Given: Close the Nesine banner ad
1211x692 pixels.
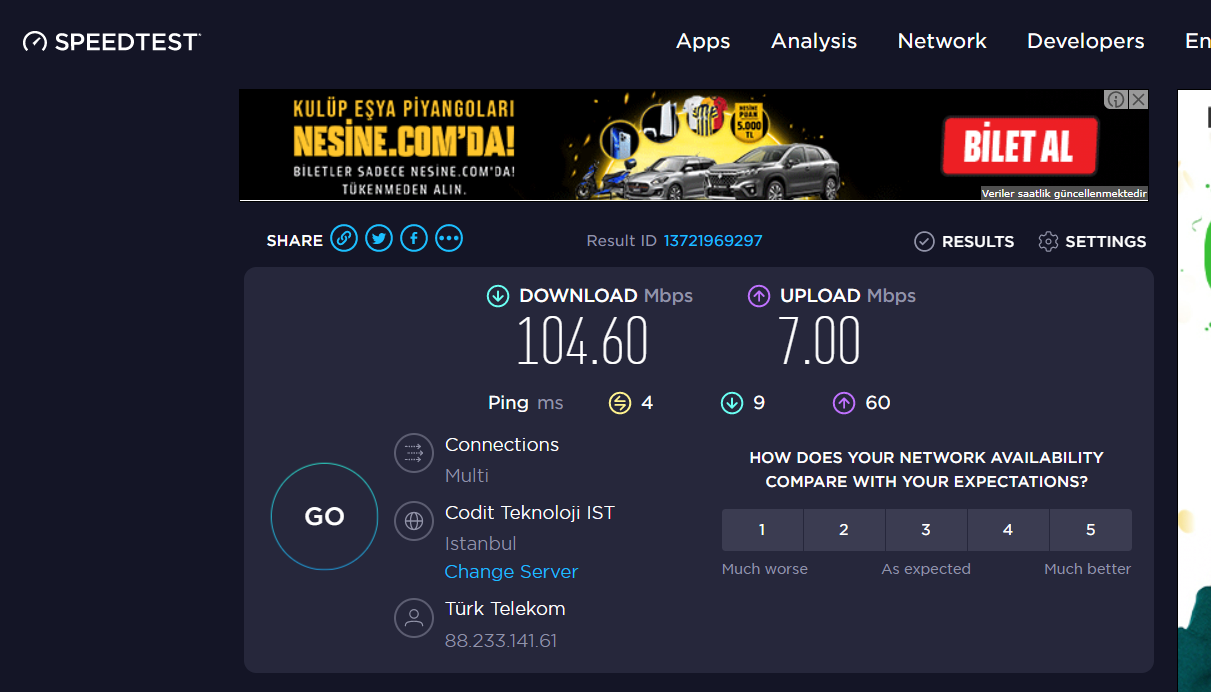Looking at the screenshot, I should pyautogui.click(x=1138, y=99).
